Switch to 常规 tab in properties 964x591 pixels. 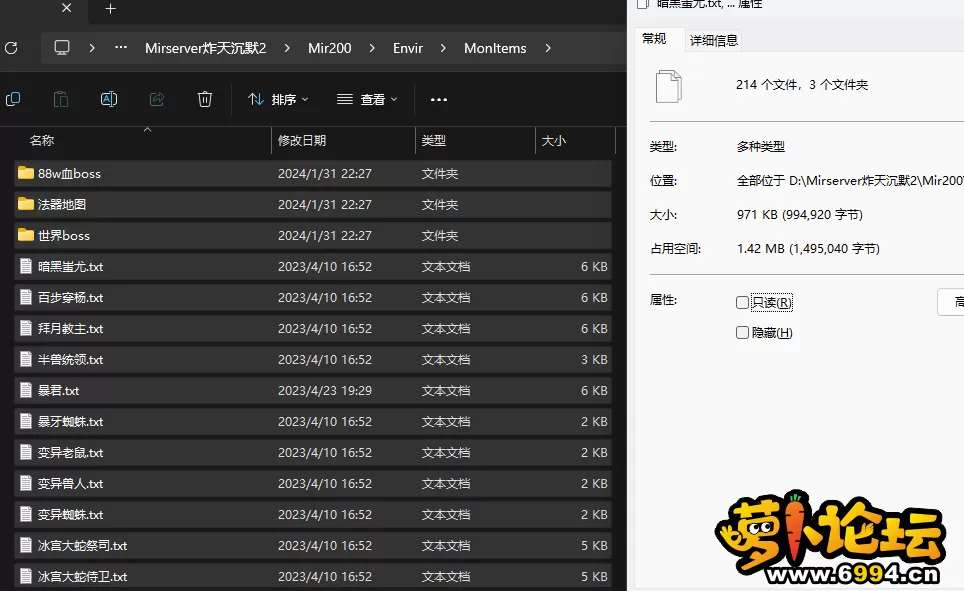(x=654, y=39)
